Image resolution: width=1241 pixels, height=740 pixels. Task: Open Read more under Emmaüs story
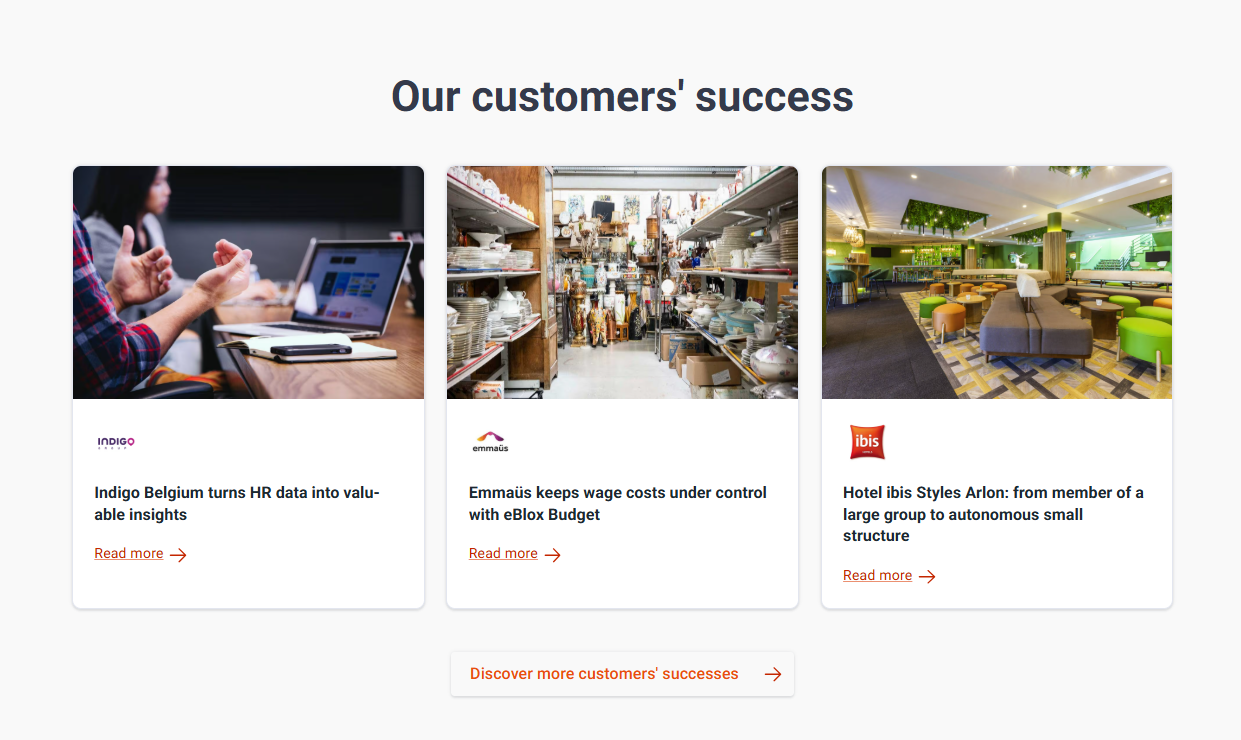503,554
